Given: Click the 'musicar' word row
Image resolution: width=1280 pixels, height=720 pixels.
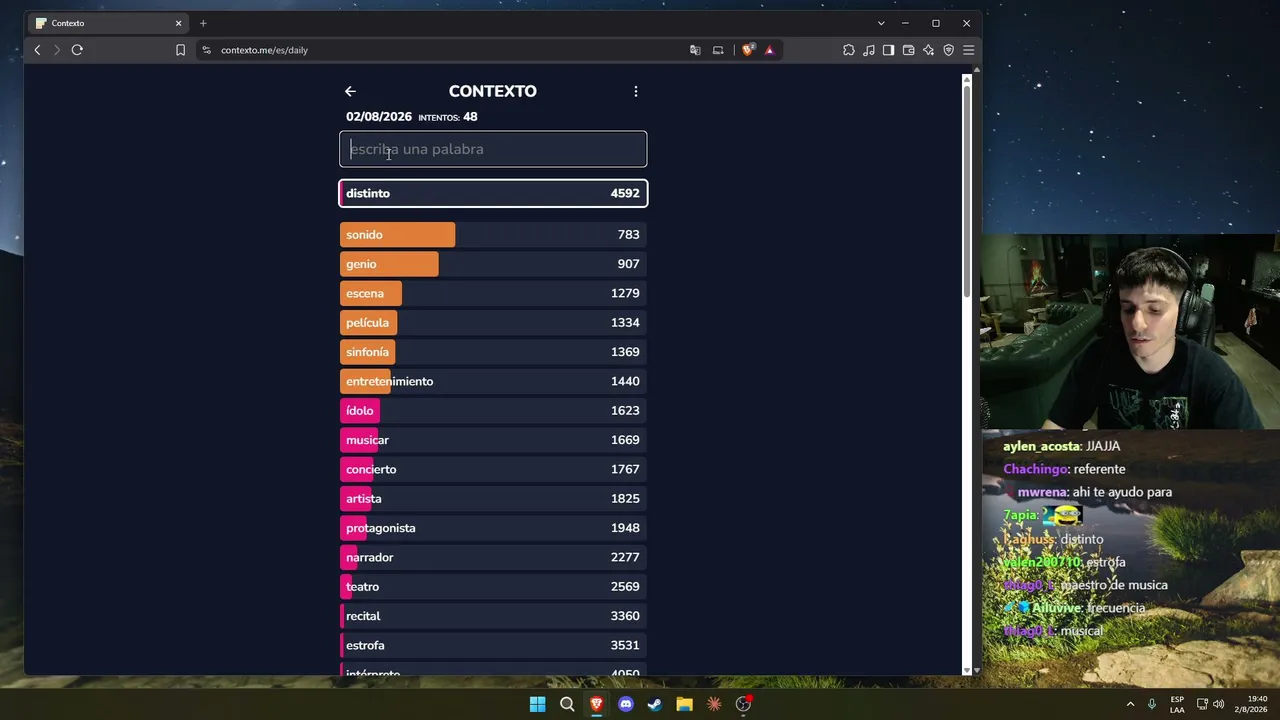Looking at the screenshot, I should tap(493, 440).
